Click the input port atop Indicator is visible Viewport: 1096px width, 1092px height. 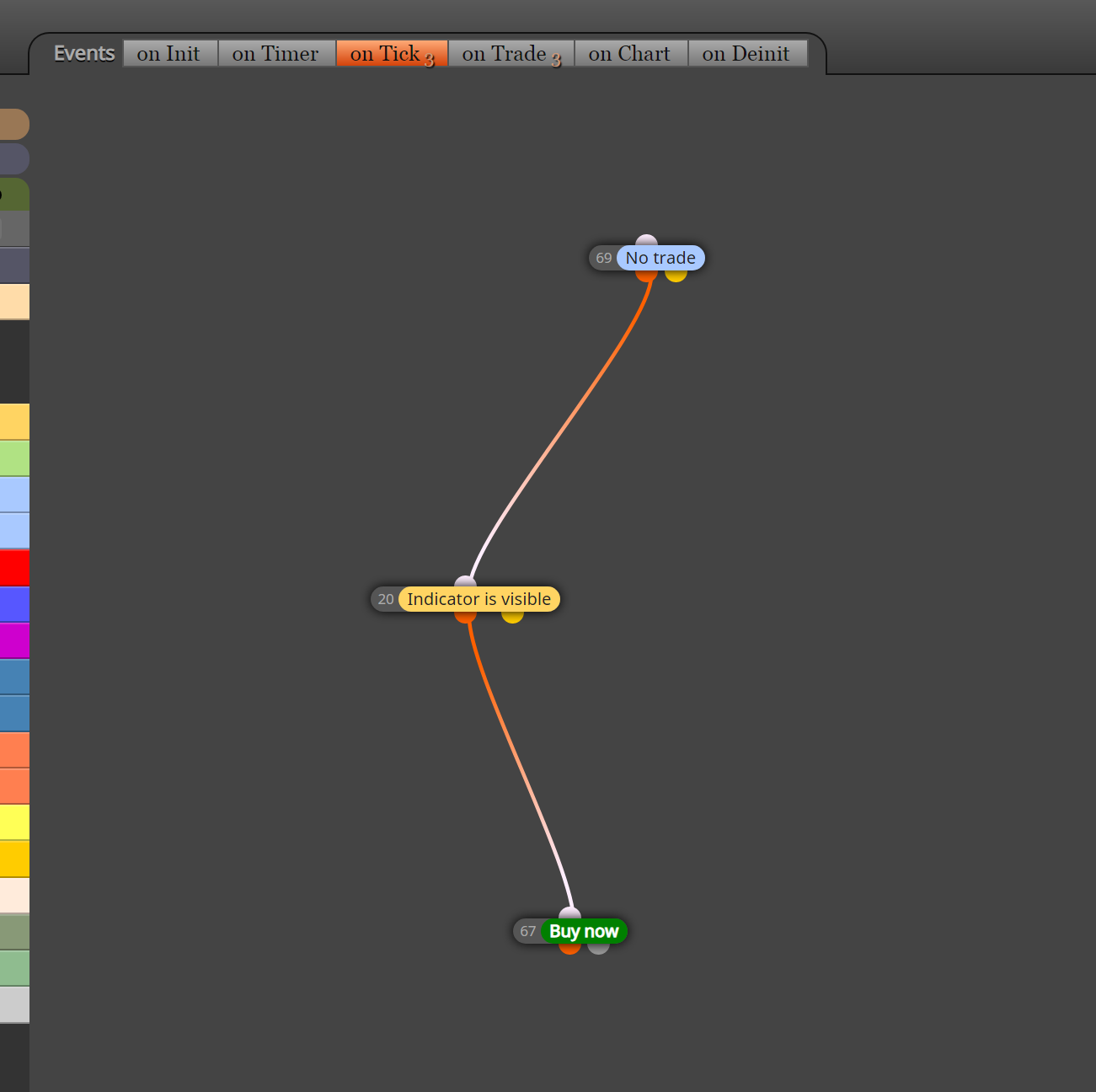coord(465,582)
